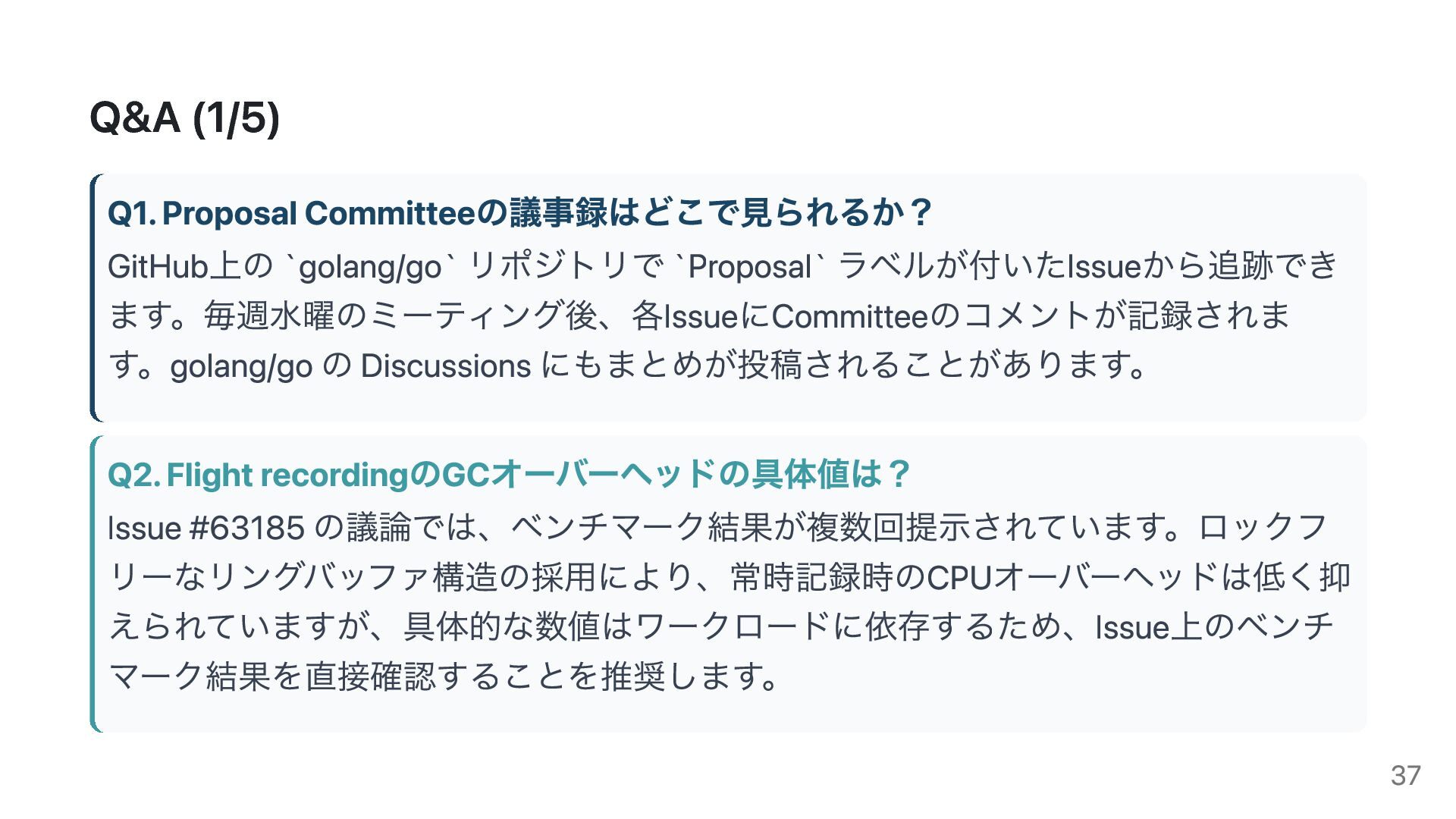Click the teal bar beside Q2

[93, 584]
